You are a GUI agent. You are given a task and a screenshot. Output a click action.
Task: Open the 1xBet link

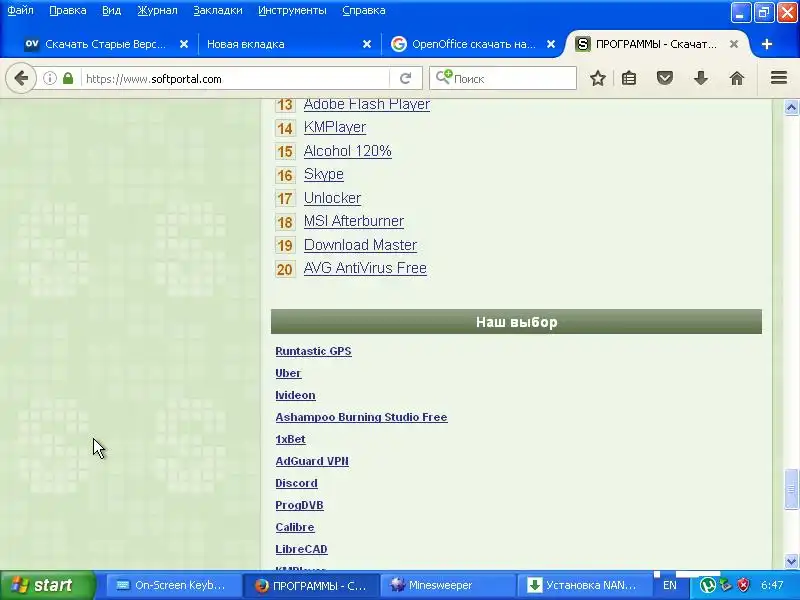click(290, 439)
